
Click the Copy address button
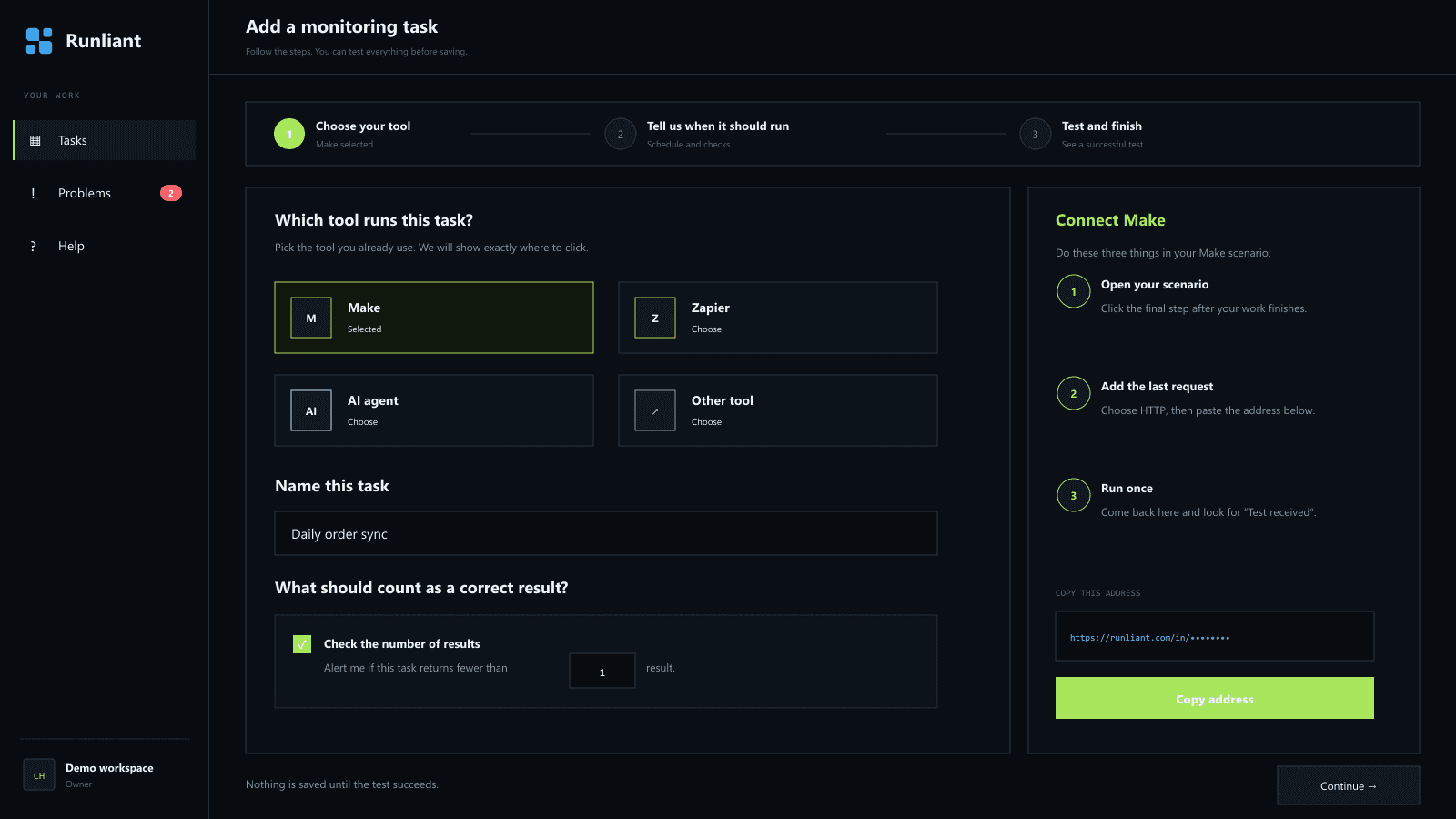tap(1215, 698)
